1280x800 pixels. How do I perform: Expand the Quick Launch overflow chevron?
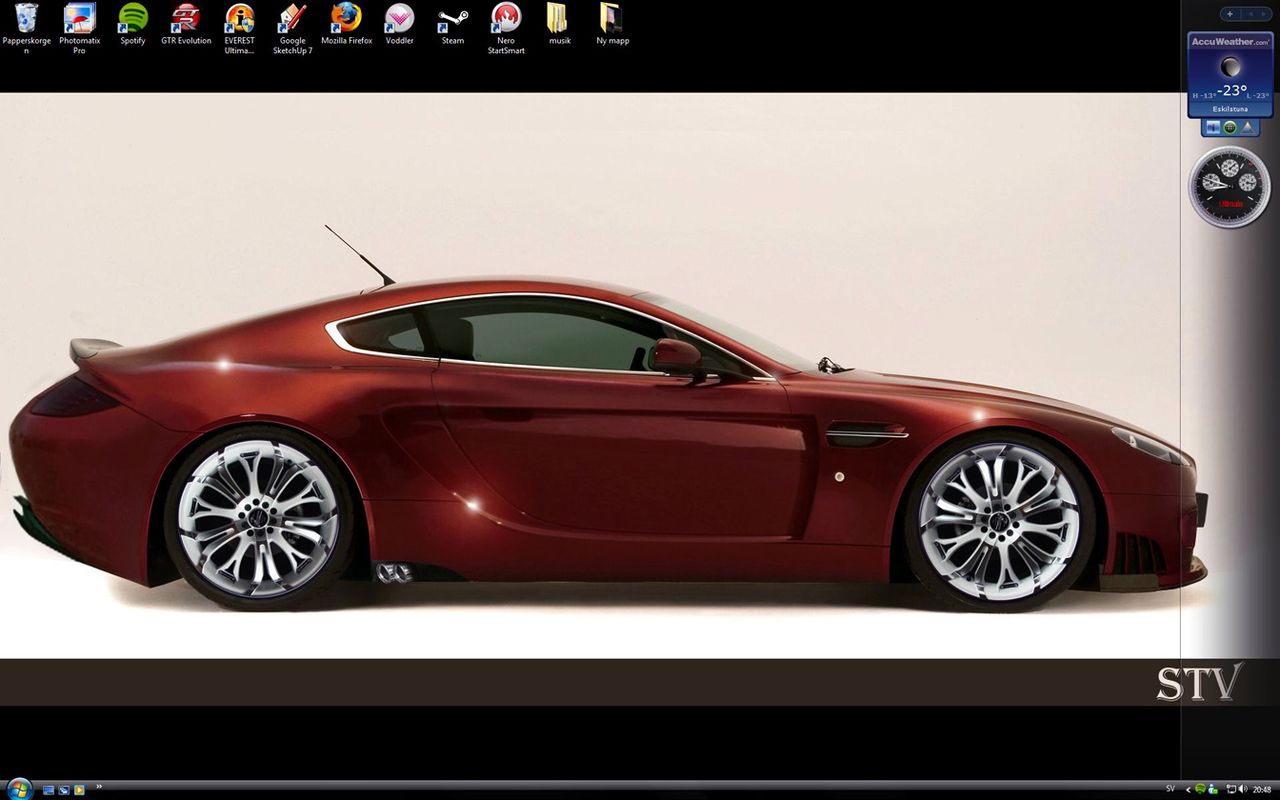click(x=99, y=787)
